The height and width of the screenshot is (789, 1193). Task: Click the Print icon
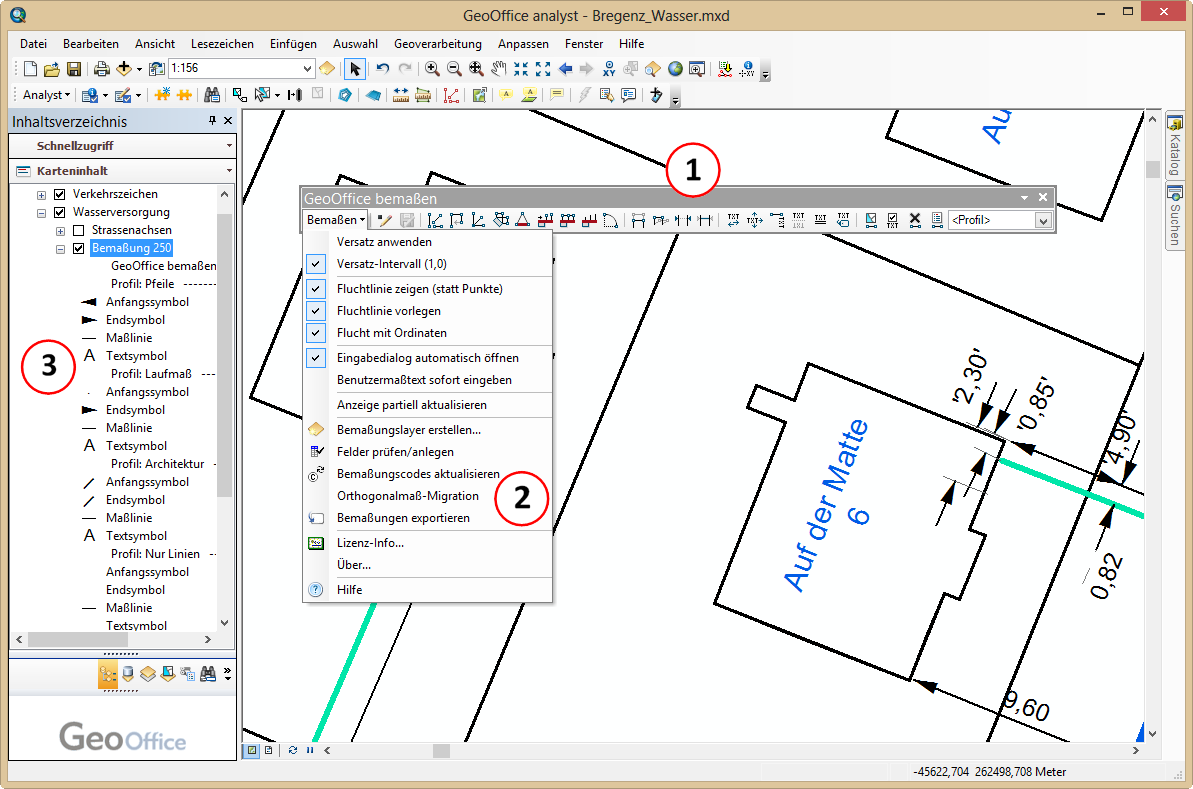click(101, 69)
